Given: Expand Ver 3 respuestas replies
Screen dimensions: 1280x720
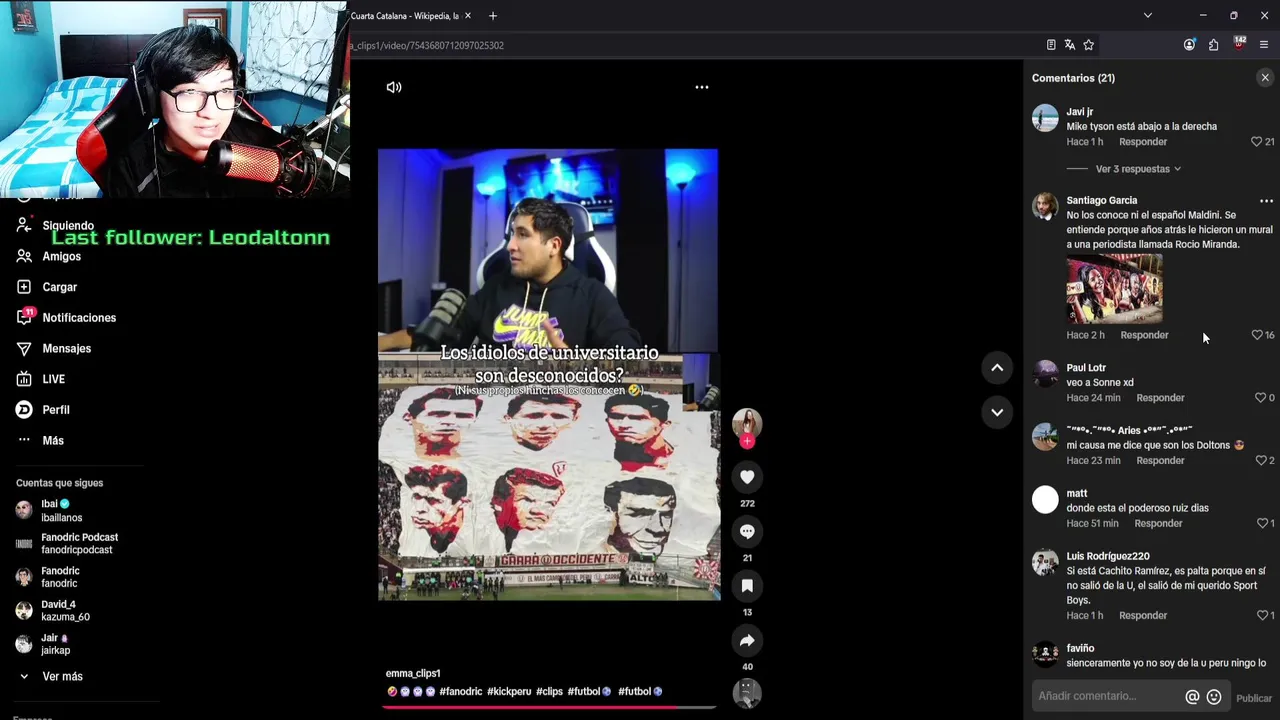Looking at the screenshot, I should [x=1138, y=169].
